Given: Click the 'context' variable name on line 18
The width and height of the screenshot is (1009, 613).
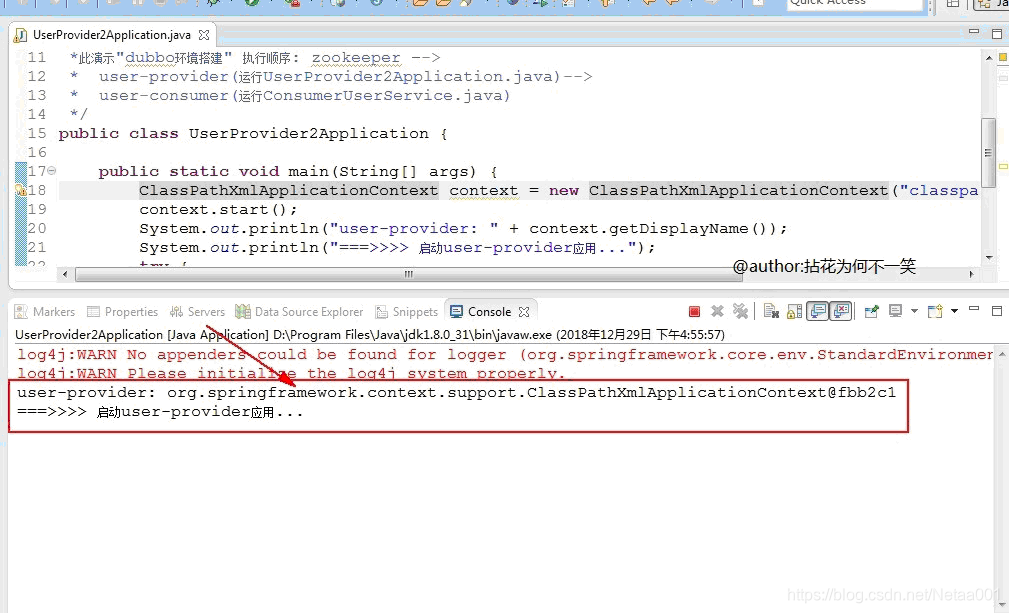Looking at the screenshot, I should 483,191.
